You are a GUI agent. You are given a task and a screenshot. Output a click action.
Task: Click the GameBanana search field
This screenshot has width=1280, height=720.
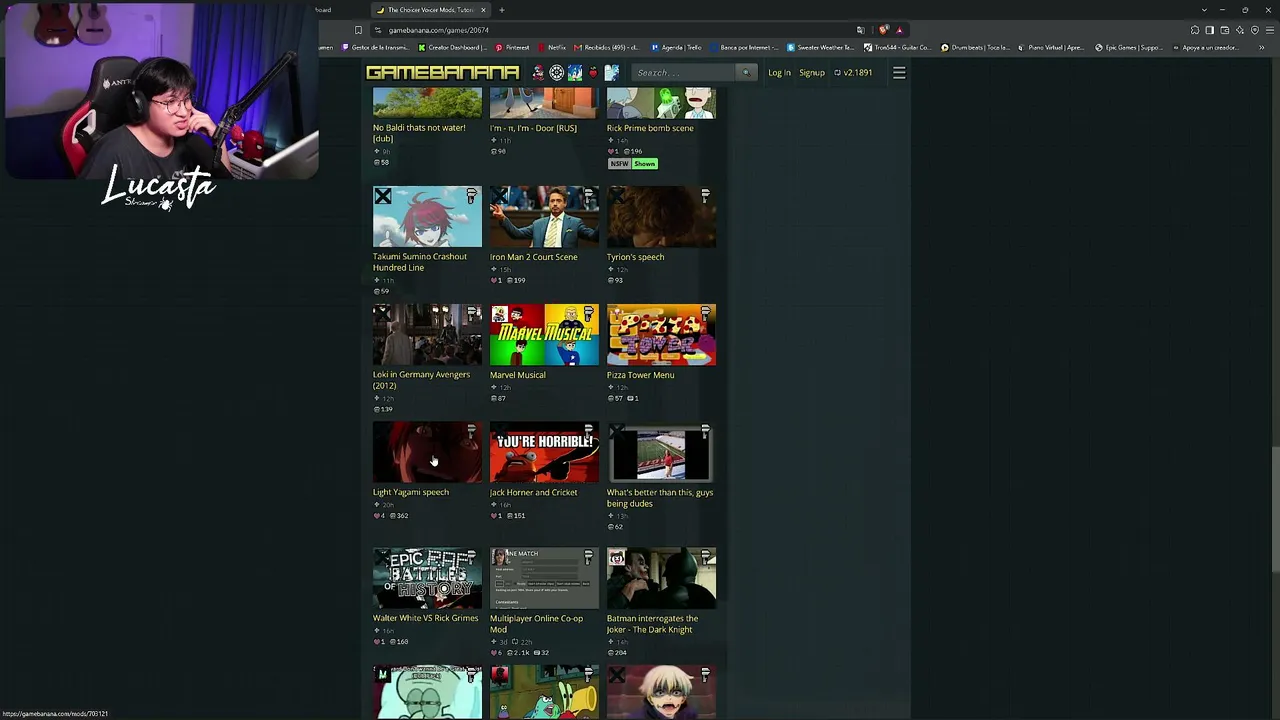click(x=685, y=73)
